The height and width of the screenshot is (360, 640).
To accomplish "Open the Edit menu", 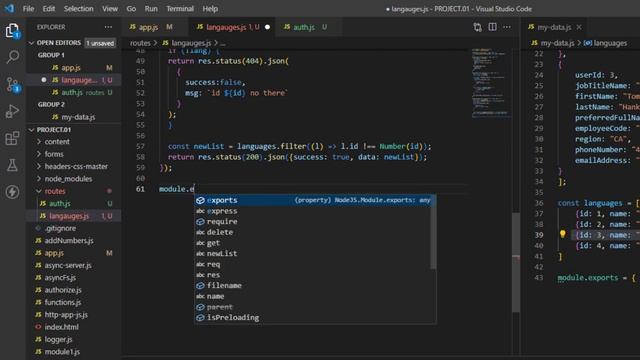I will (x=49, y=9).
